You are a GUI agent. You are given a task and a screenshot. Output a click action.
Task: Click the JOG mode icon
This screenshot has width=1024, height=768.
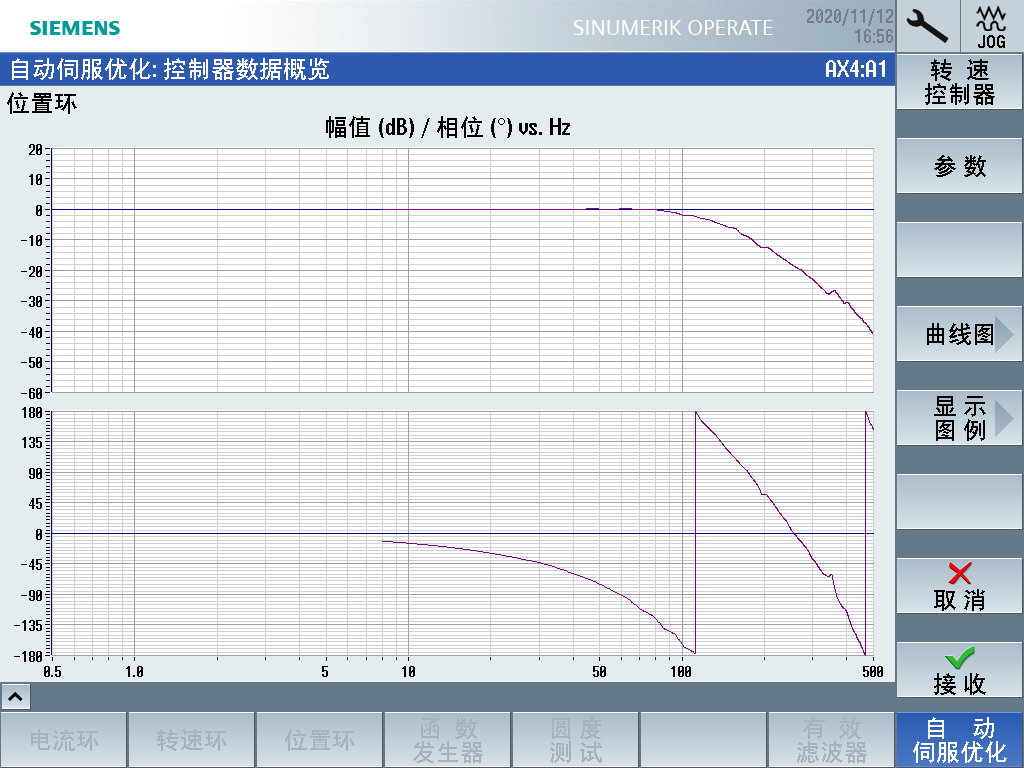click(991, 25)
